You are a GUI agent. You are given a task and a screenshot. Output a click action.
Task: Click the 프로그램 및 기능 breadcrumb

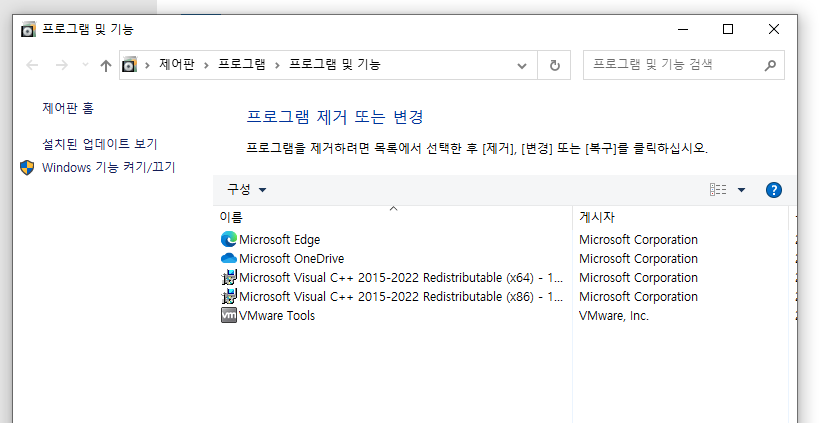(x=335, y=64)
